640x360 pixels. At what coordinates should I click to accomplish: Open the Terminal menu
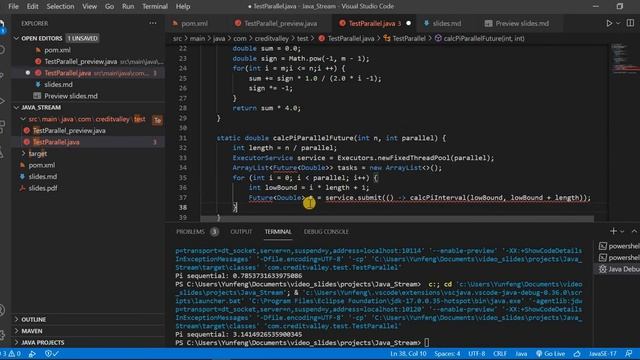coord(155,6)
